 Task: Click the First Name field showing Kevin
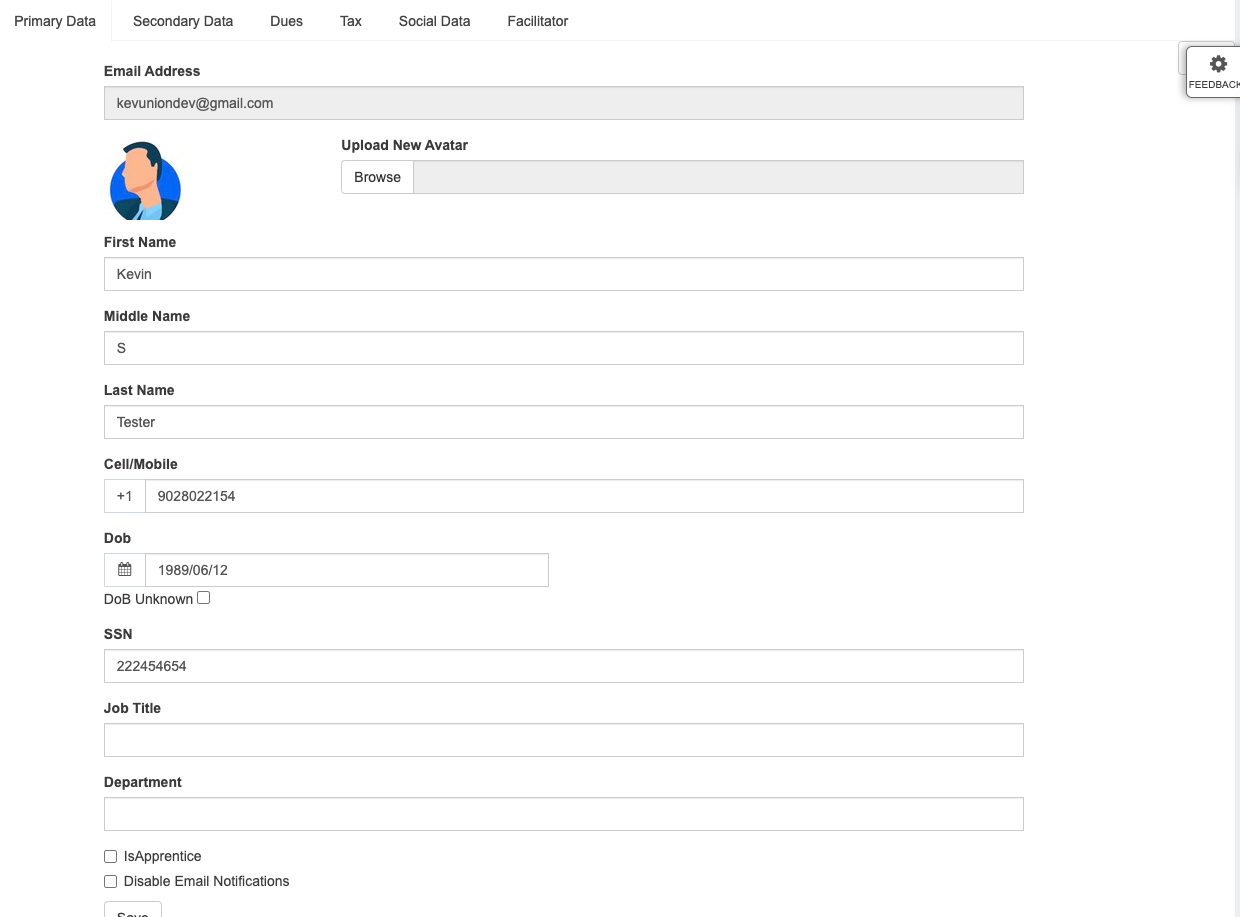point(563,273)
